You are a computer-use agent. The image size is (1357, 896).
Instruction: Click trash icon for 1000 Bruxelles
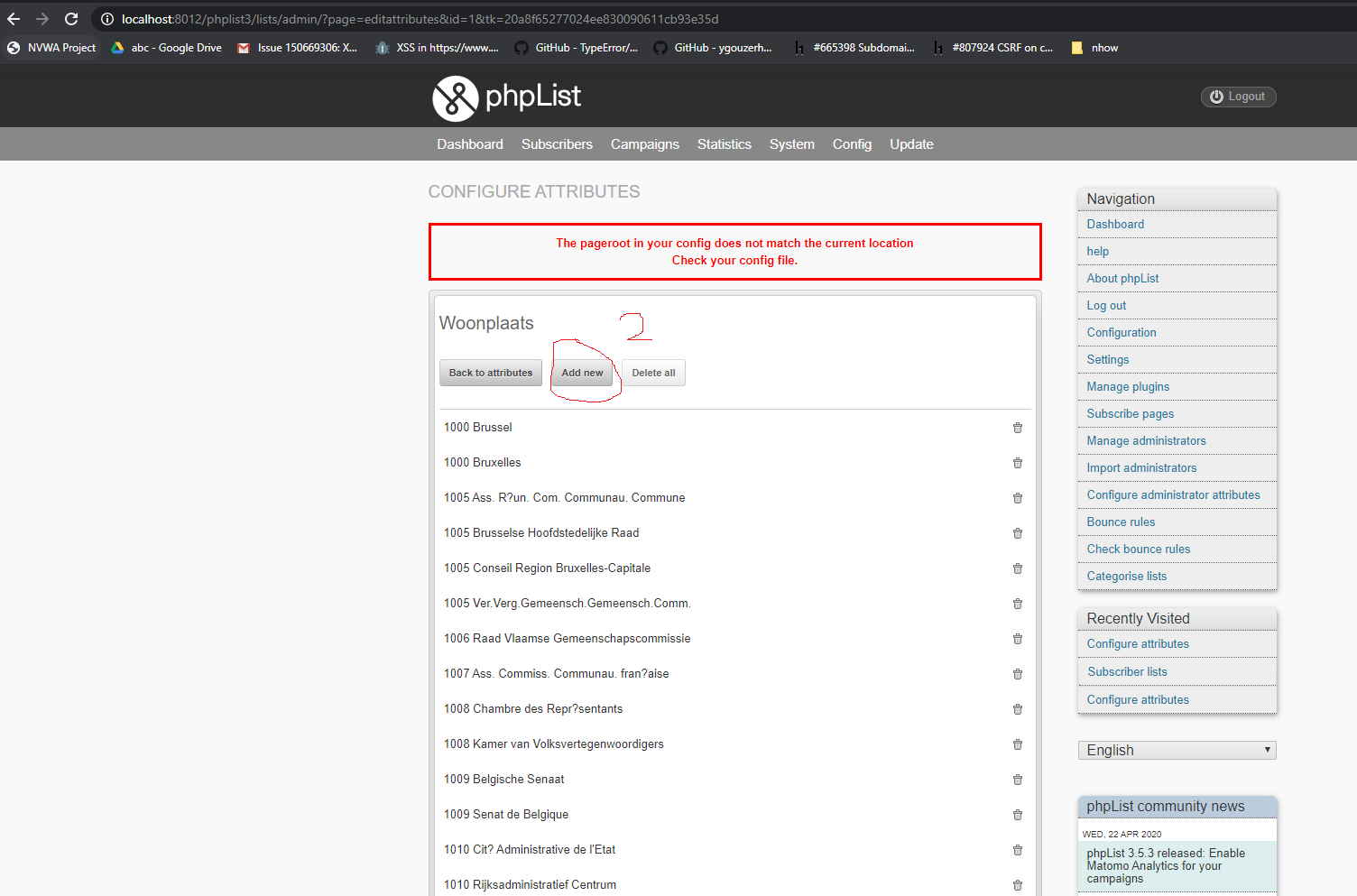(1017, 463)
